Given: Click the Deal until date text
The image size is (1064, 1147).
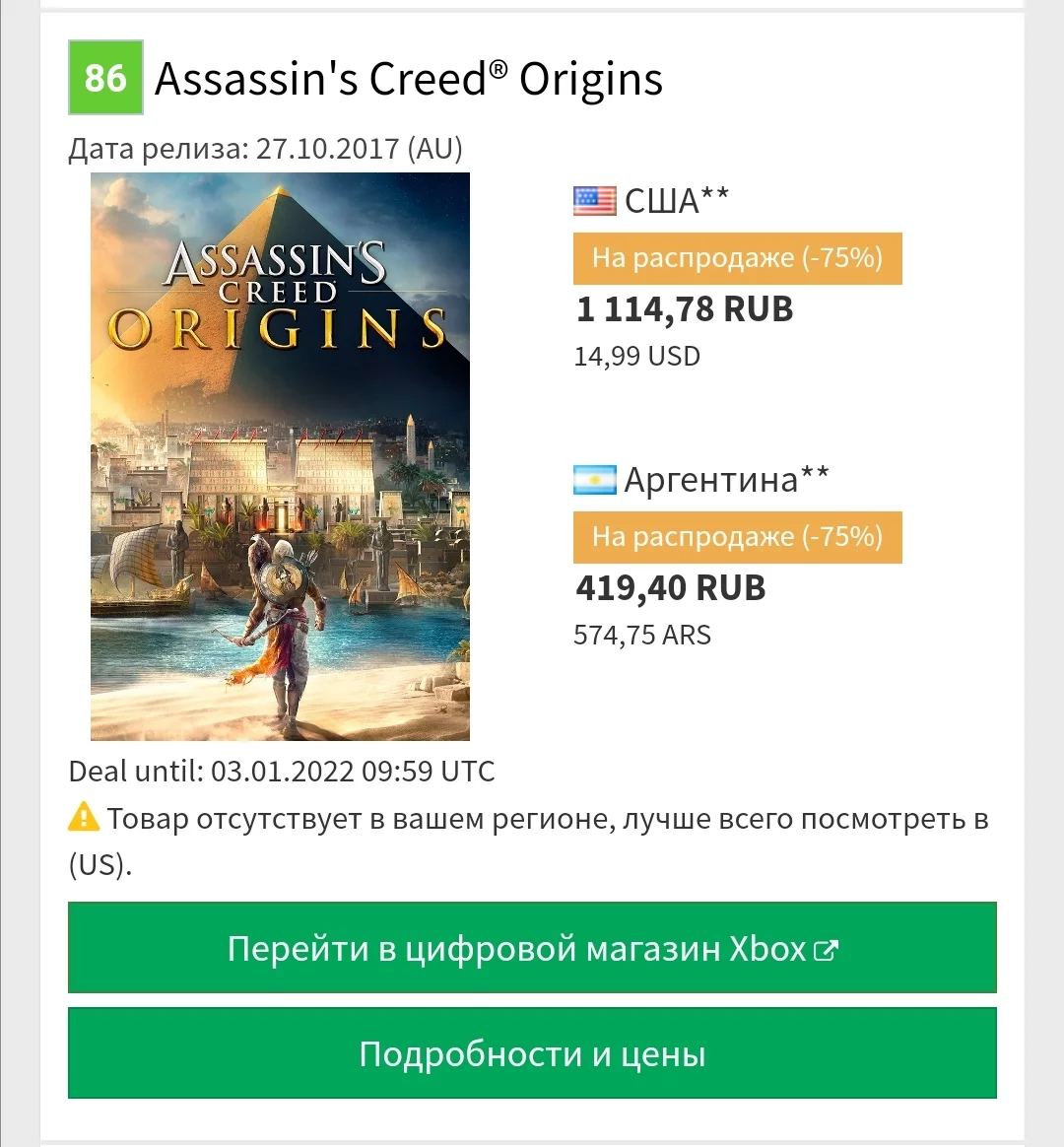Looking at the screenshot, I should 282,771.
